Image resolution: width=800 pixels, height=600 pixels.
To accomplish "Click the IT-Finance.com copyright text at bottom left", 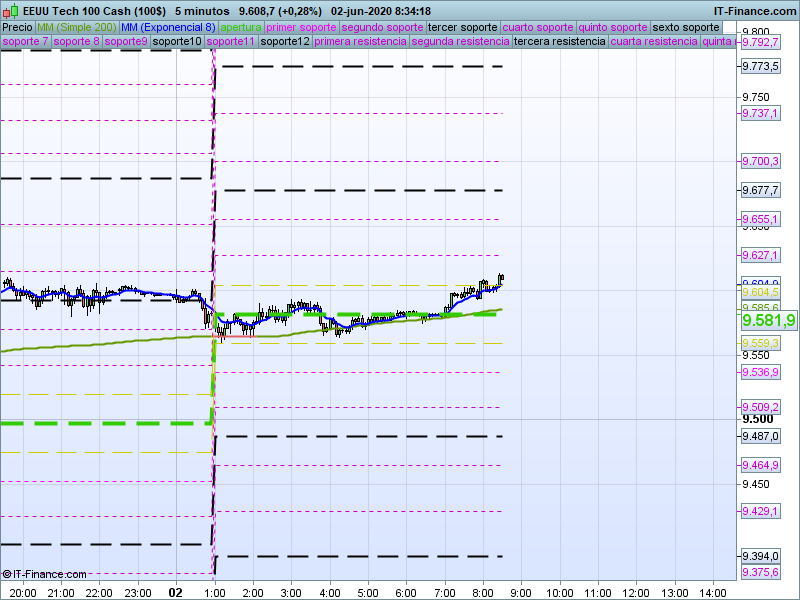I will (44, 574).
